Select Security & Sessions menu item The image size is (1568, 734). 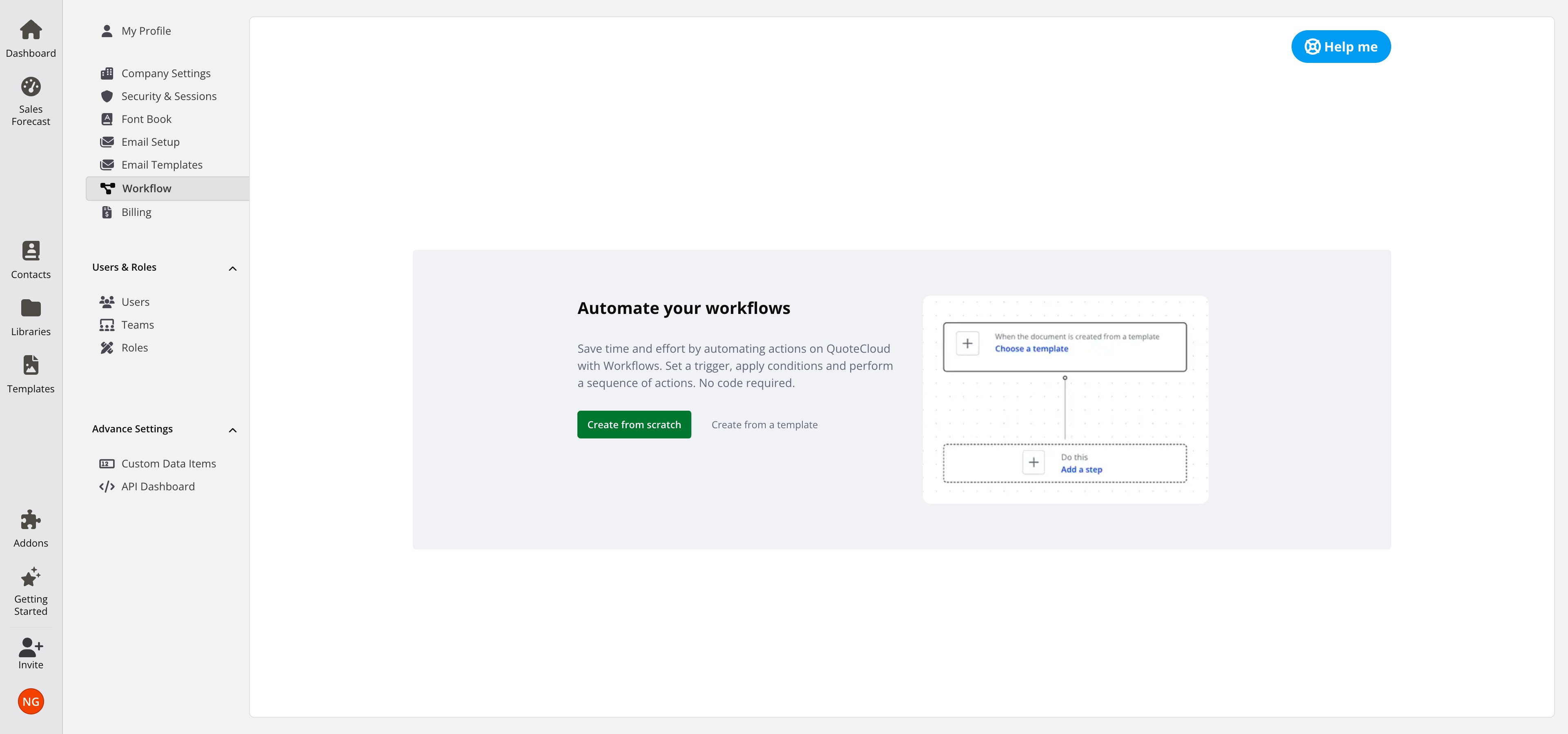click(x=169, y=96)
